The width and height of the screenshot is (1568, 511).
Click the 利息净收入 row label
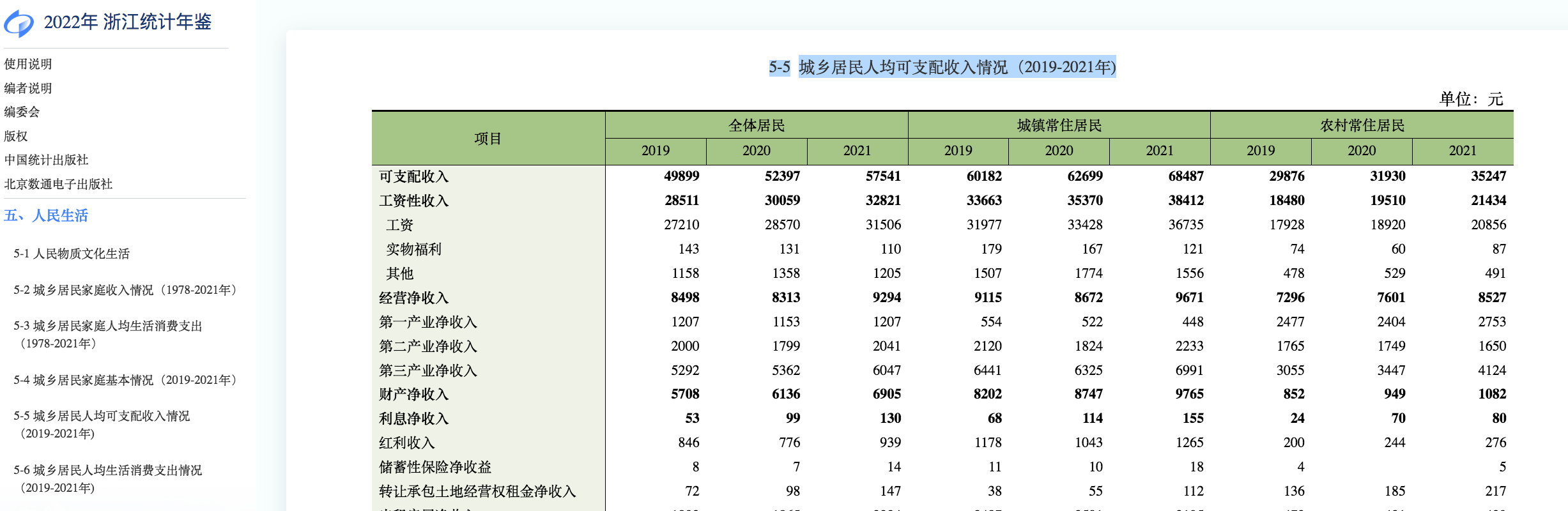pos(414,418)
